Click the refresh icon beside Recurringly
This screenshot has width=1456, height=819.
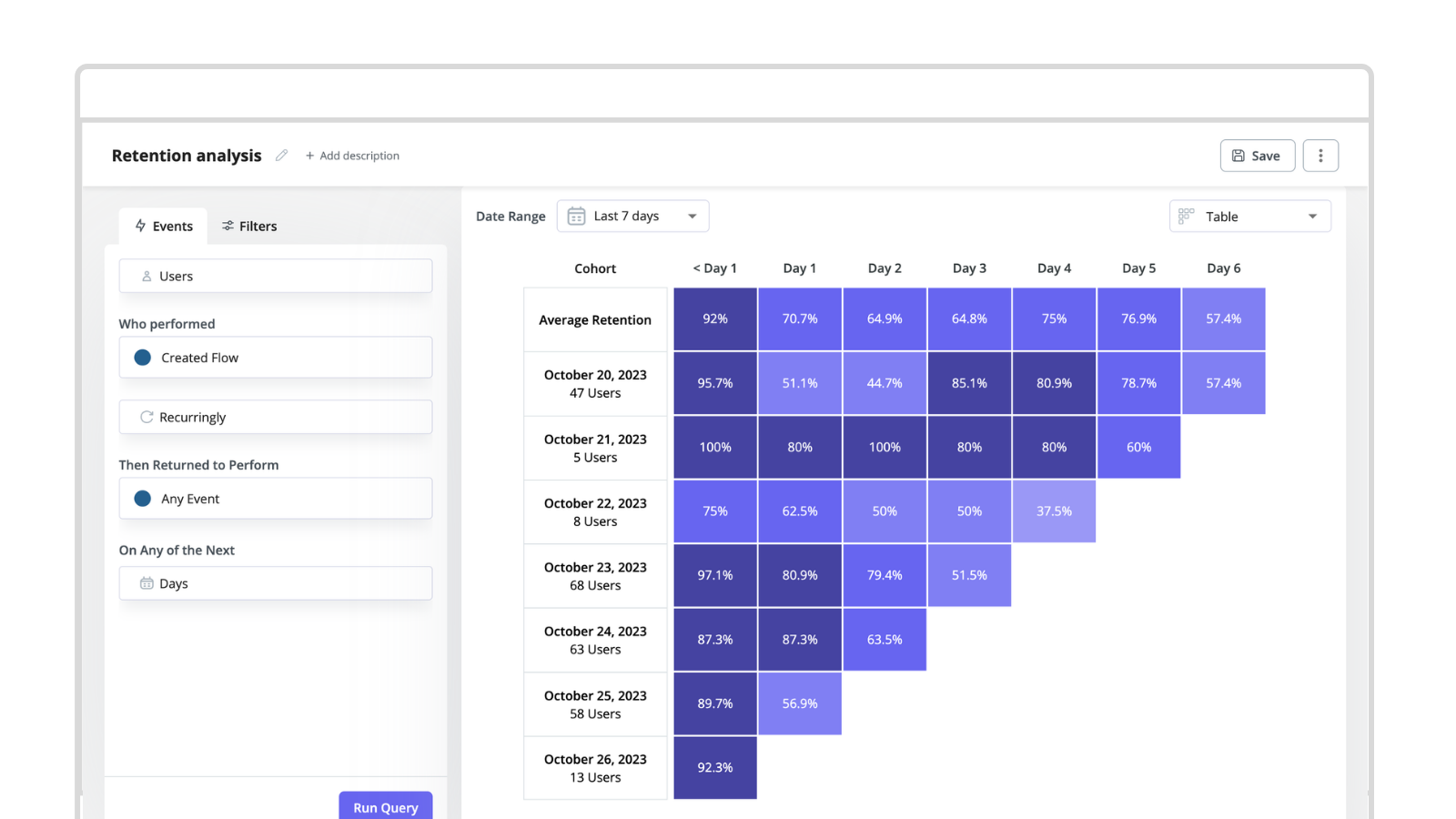[147, 417]
